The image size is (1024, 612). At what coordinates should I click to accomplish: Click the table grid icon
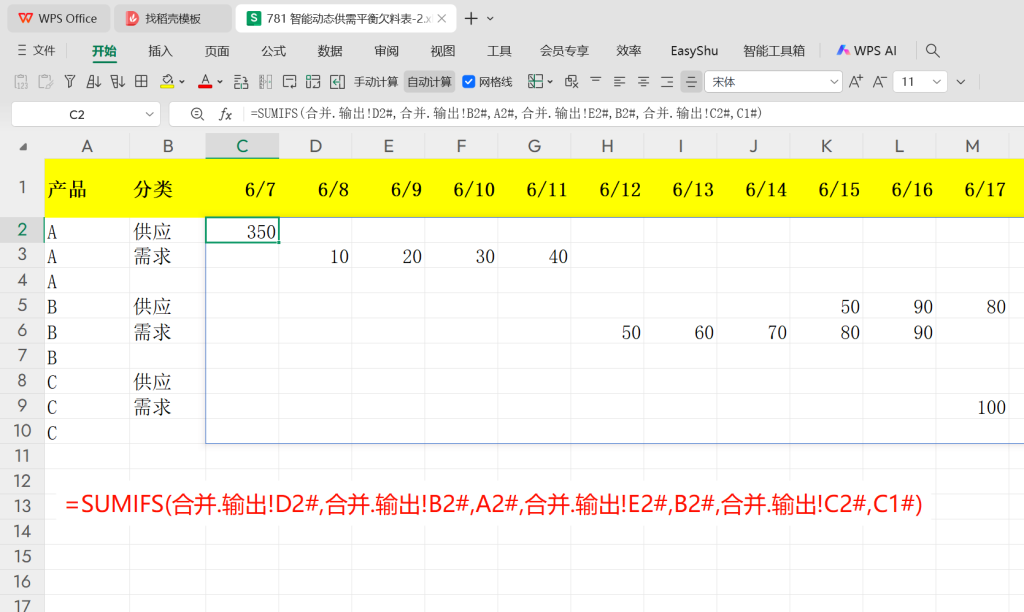click(x=141, y=82)
